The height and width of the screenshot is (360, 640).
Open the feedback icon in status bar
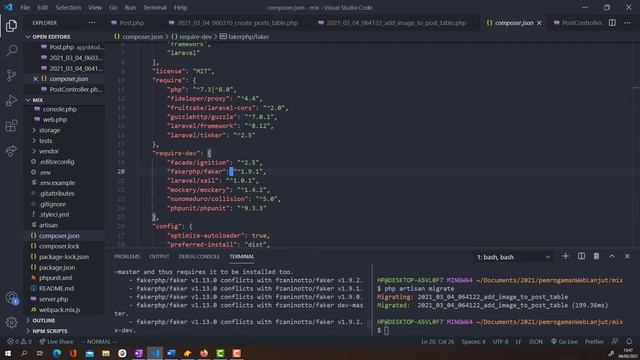click(615, 342)
